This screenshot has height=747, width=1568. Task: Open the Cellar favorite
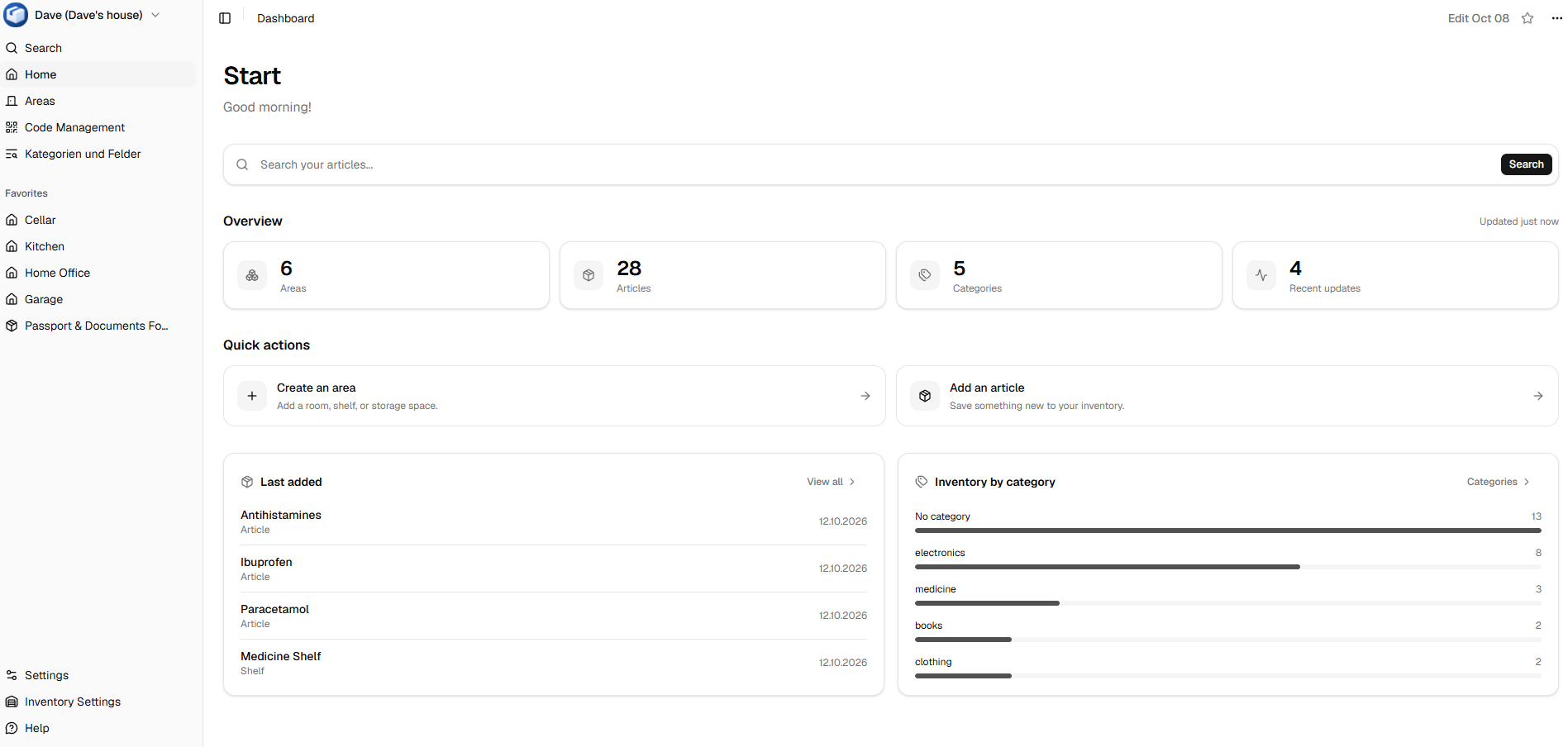tap(99, 220)
